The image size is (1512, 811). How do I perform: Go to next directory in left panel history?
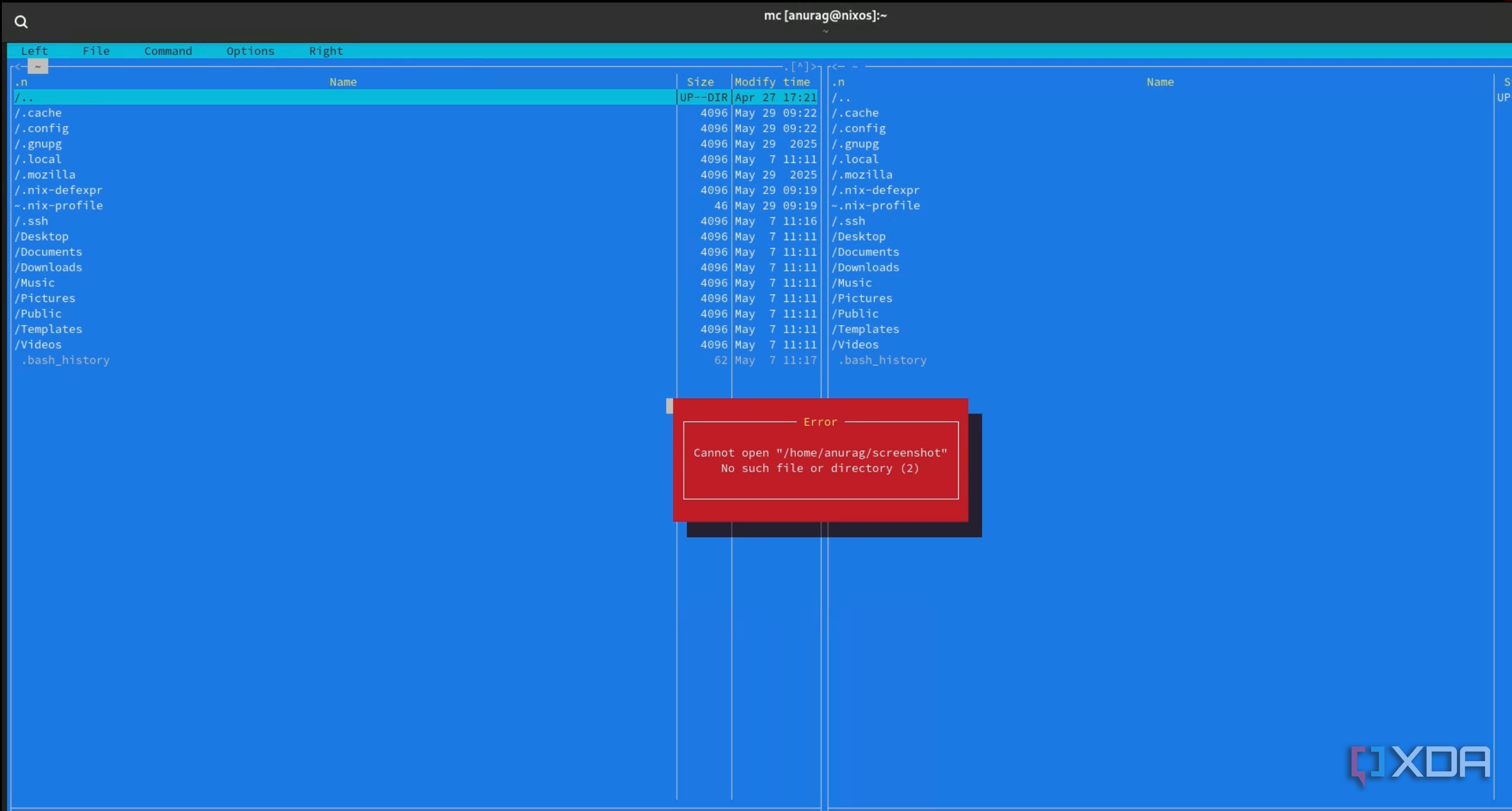pos(813,67)
